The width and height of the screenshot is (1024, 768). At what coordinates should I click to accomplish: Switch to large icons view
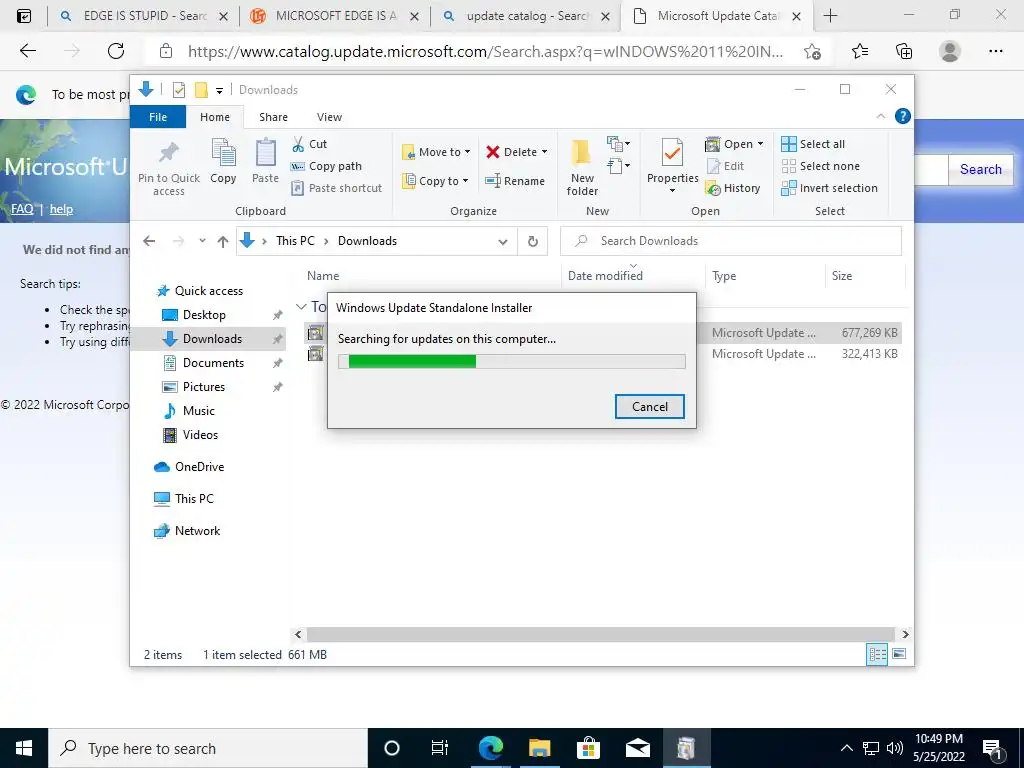[899, 654]
